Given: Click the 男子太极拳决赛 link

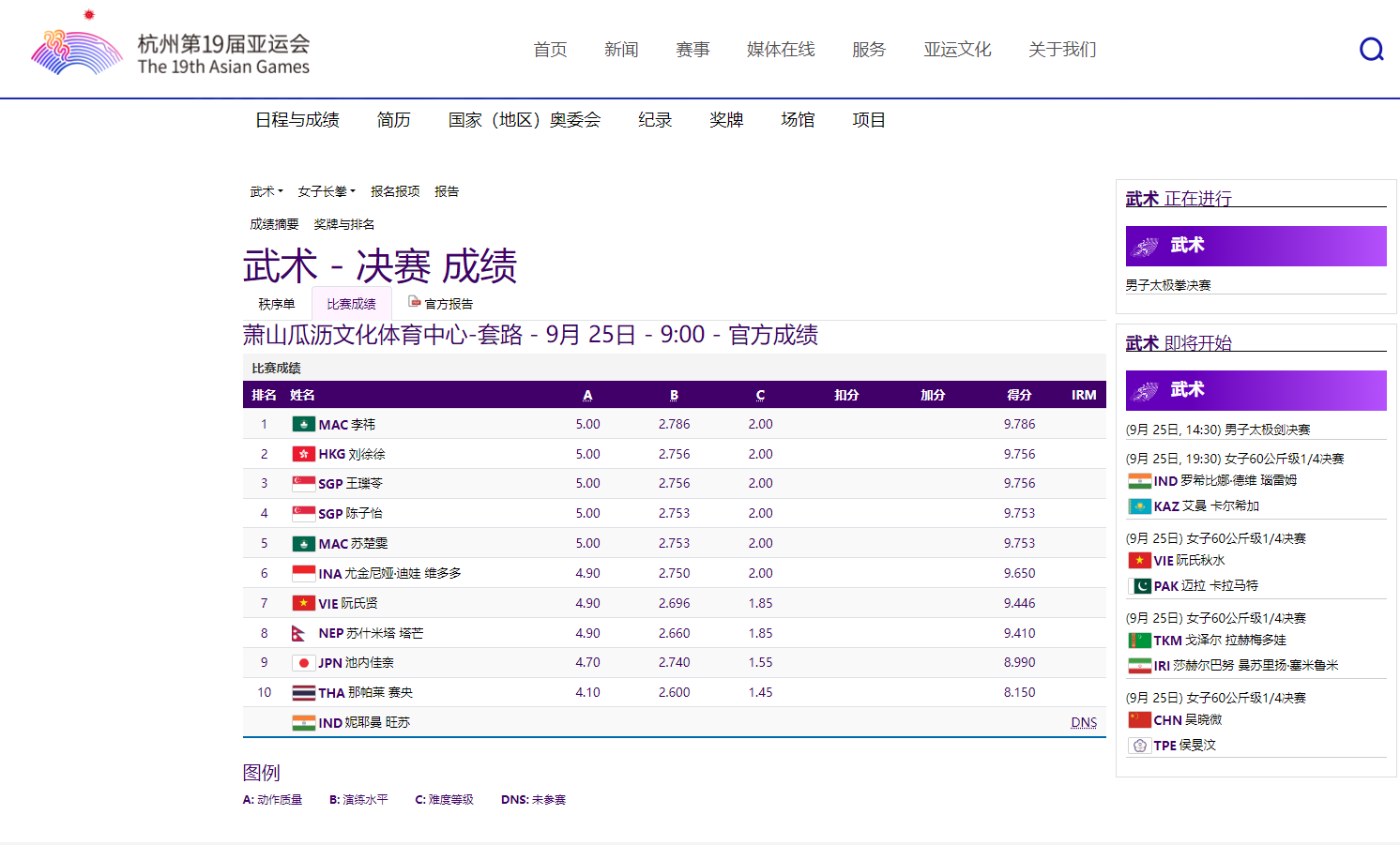Looking at the screenshot, I should tap(1168, 285).
